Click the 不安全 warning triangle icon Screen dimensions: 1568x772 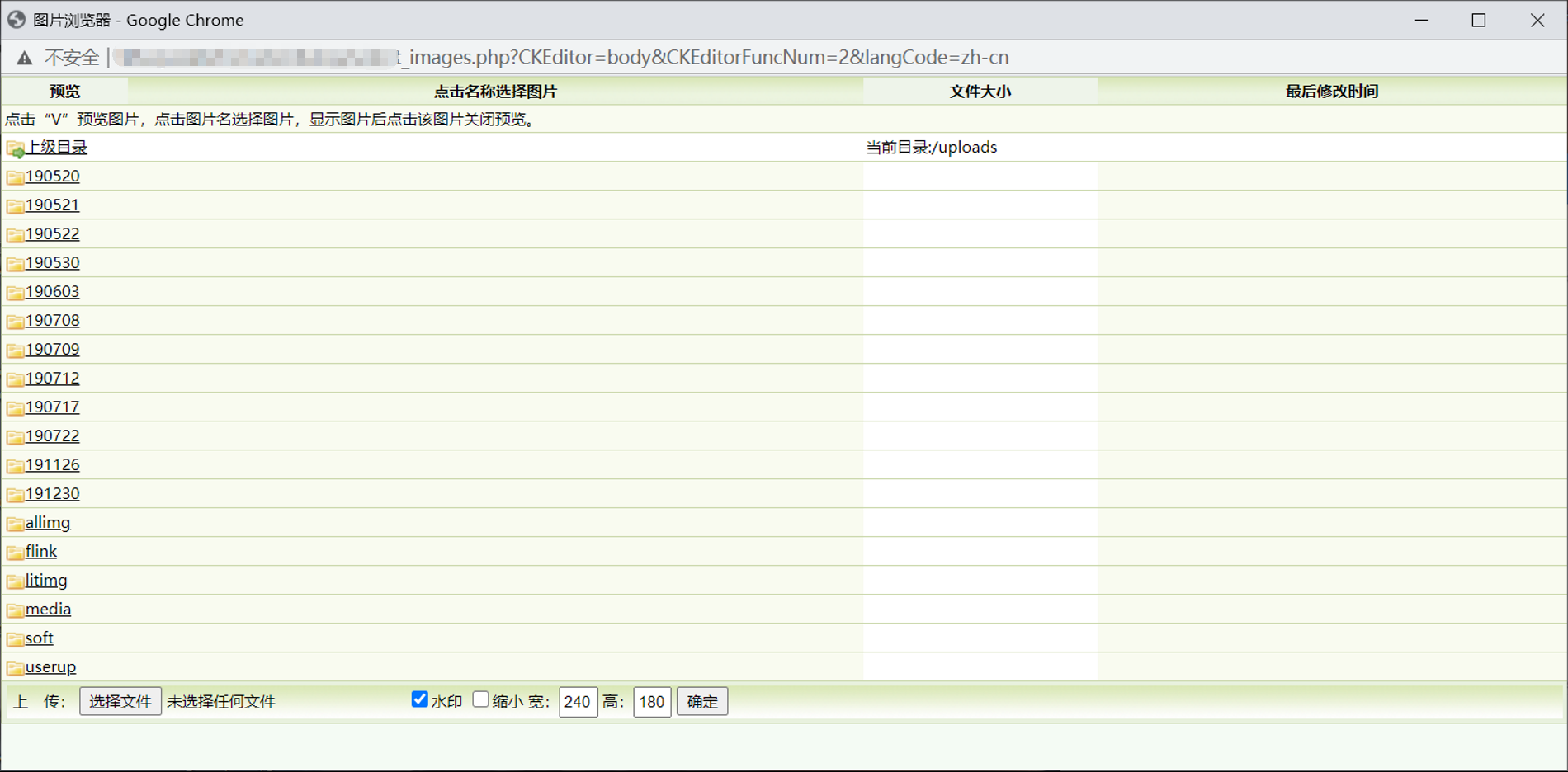[25, 58]
